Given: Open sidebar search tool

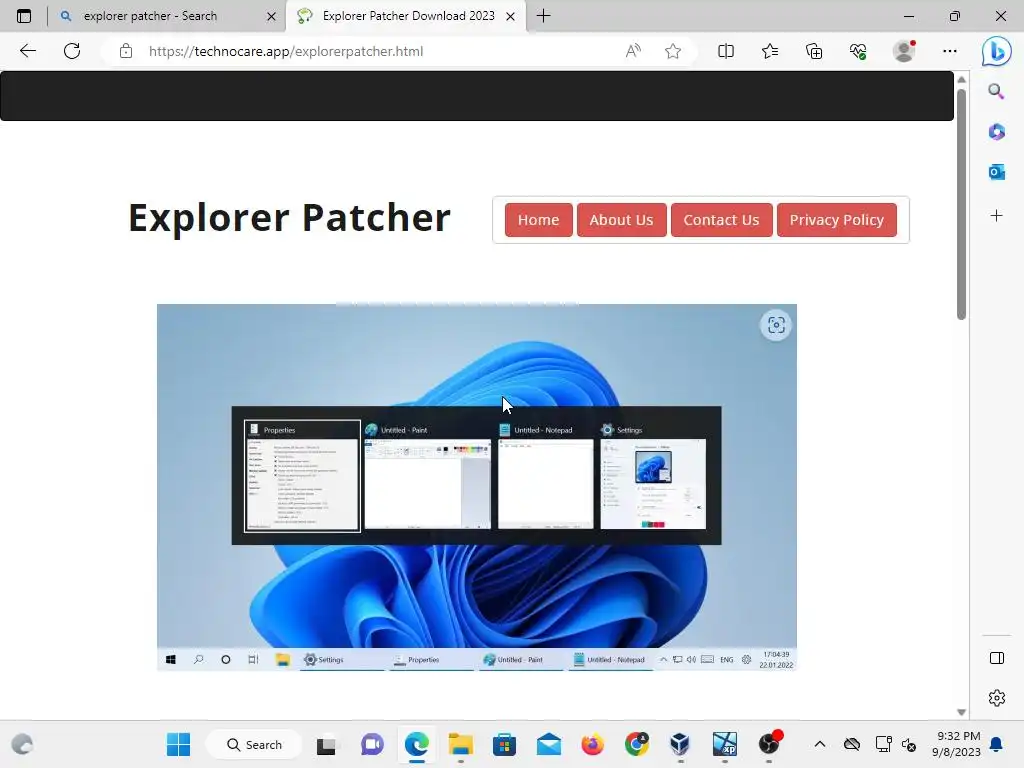Looking at the screenshot, I should pos(996,91).
